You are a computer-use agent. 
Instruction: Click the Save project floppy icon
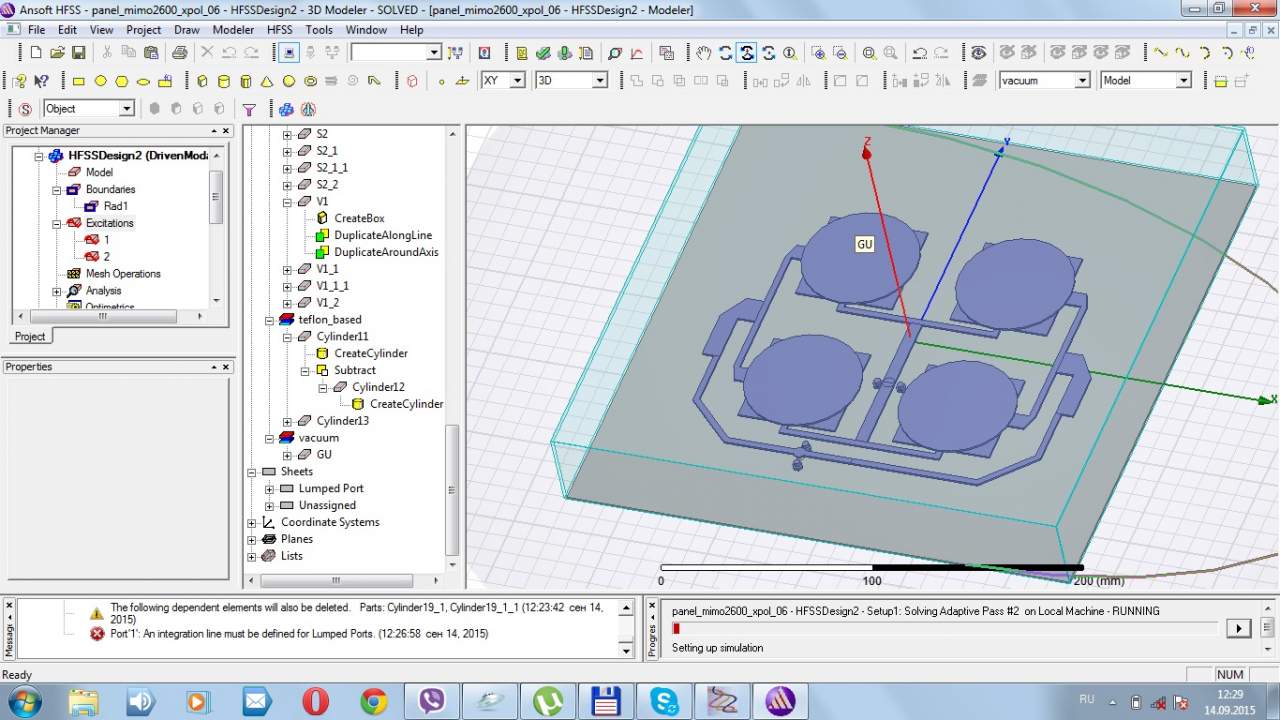coord(79,53)
